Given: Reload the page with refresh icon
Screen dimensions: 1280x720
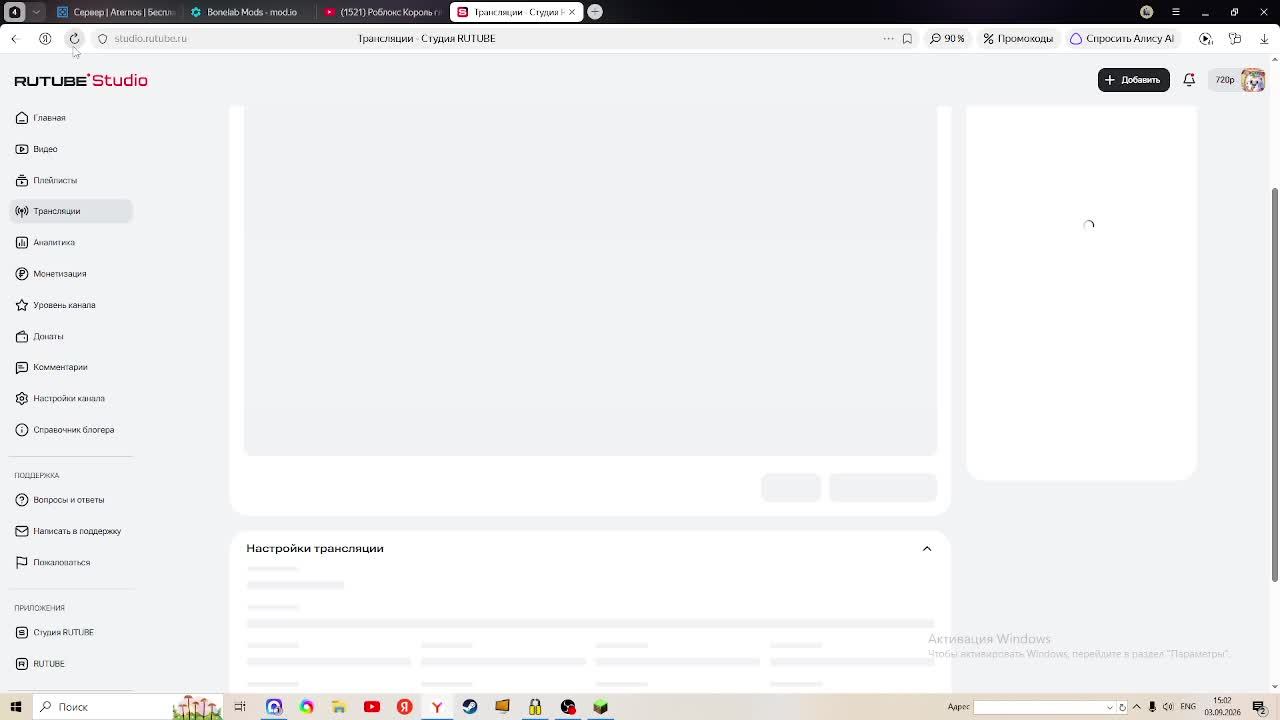Looking at the screenshot, I should (x=74, y=38).
